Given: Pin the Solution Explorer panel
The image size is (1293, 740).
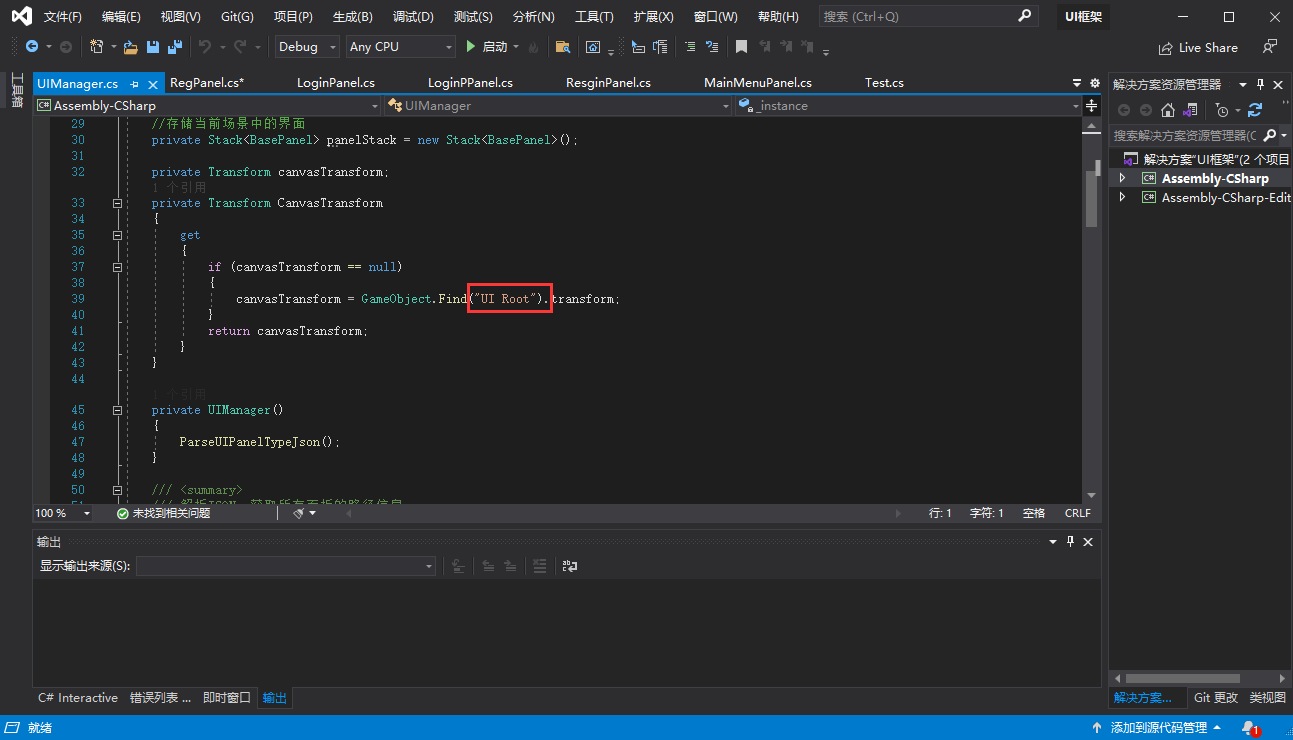Looking at the screenshot, I should (x=1261, y=84).
